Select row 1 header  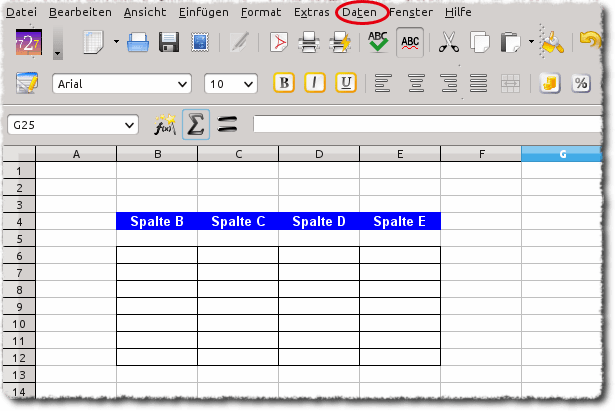pos(19,171)
